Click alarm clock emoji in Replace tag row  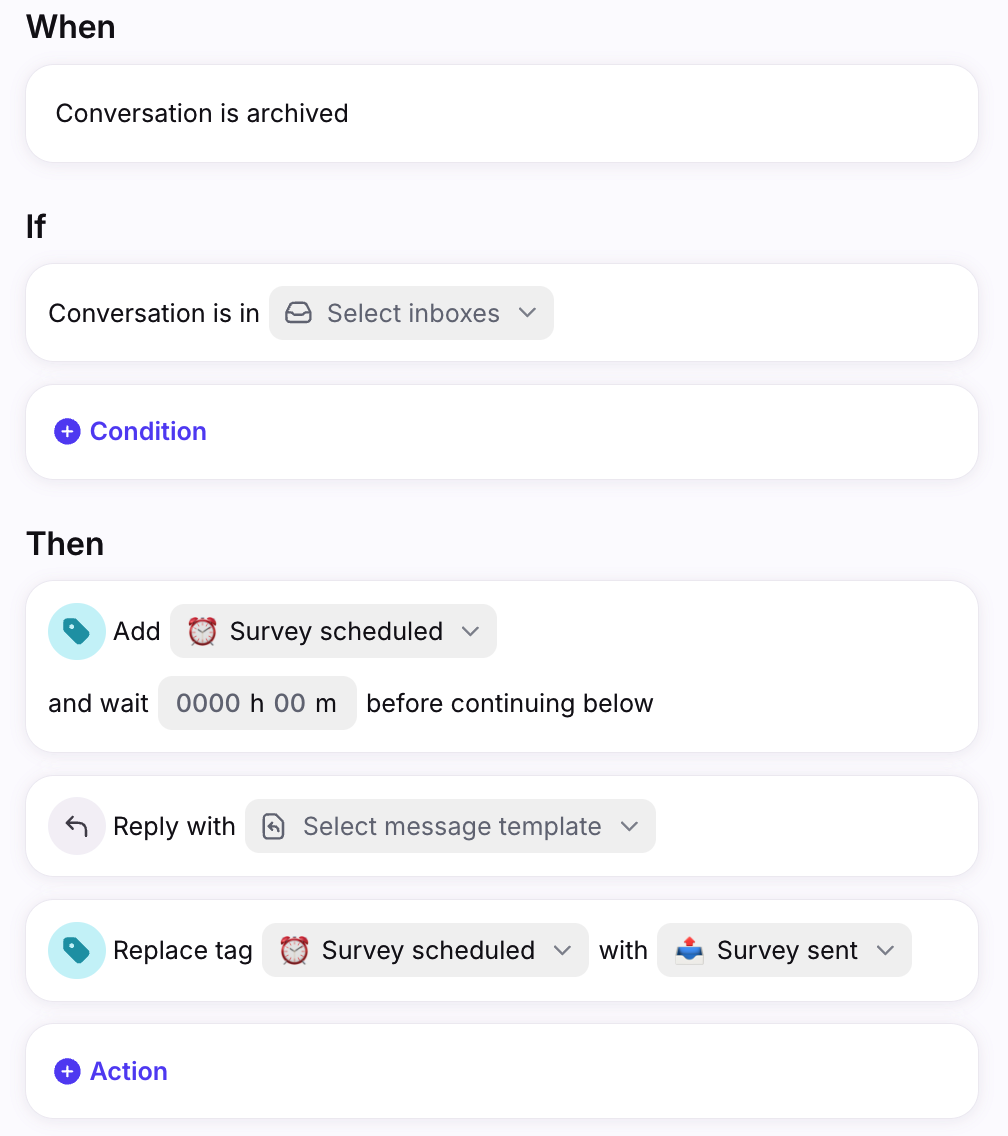(x=294, y=950)
